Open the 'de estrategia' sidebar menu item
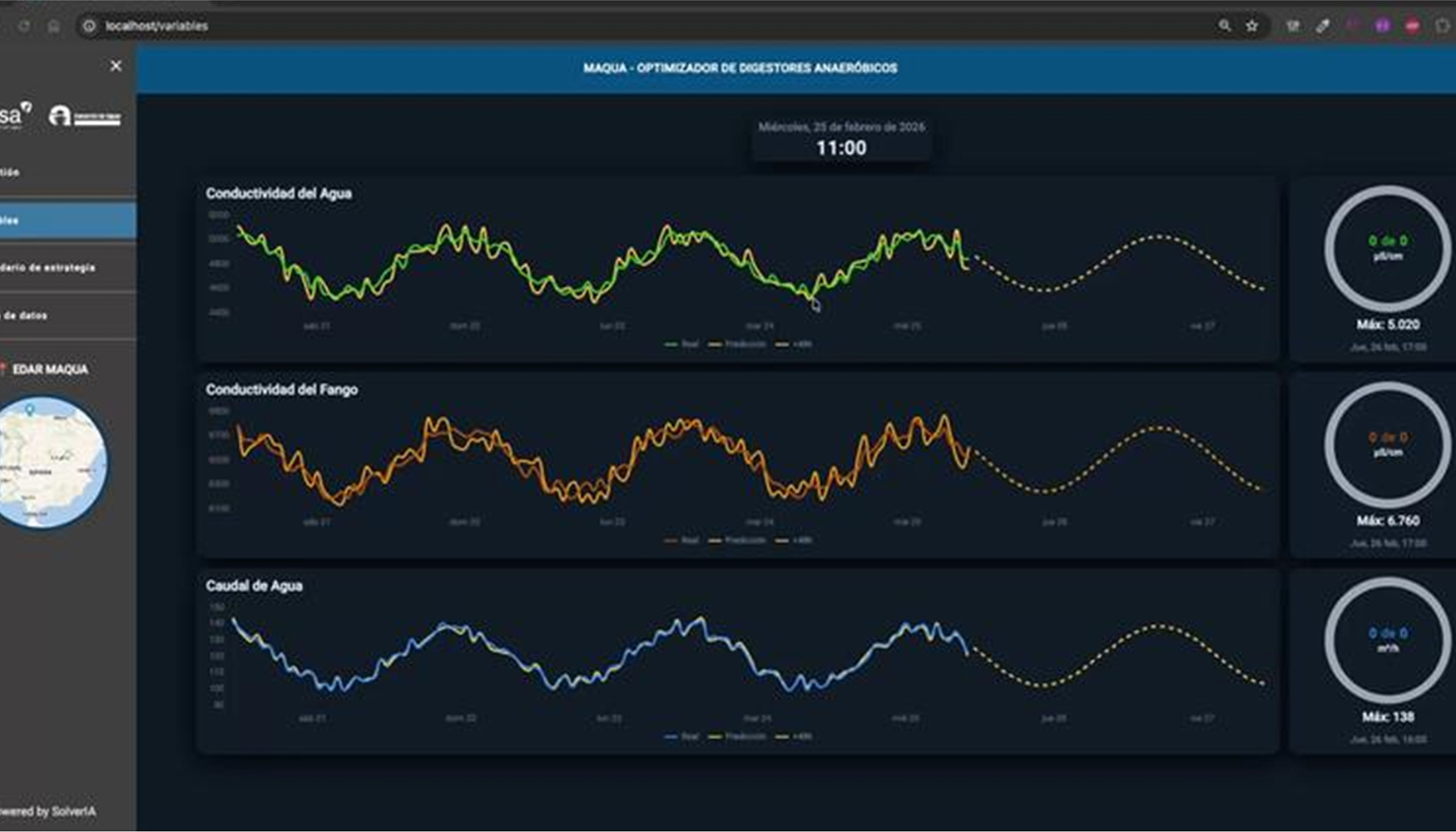This screenshot has width=1456, height=832. [67, 268]
